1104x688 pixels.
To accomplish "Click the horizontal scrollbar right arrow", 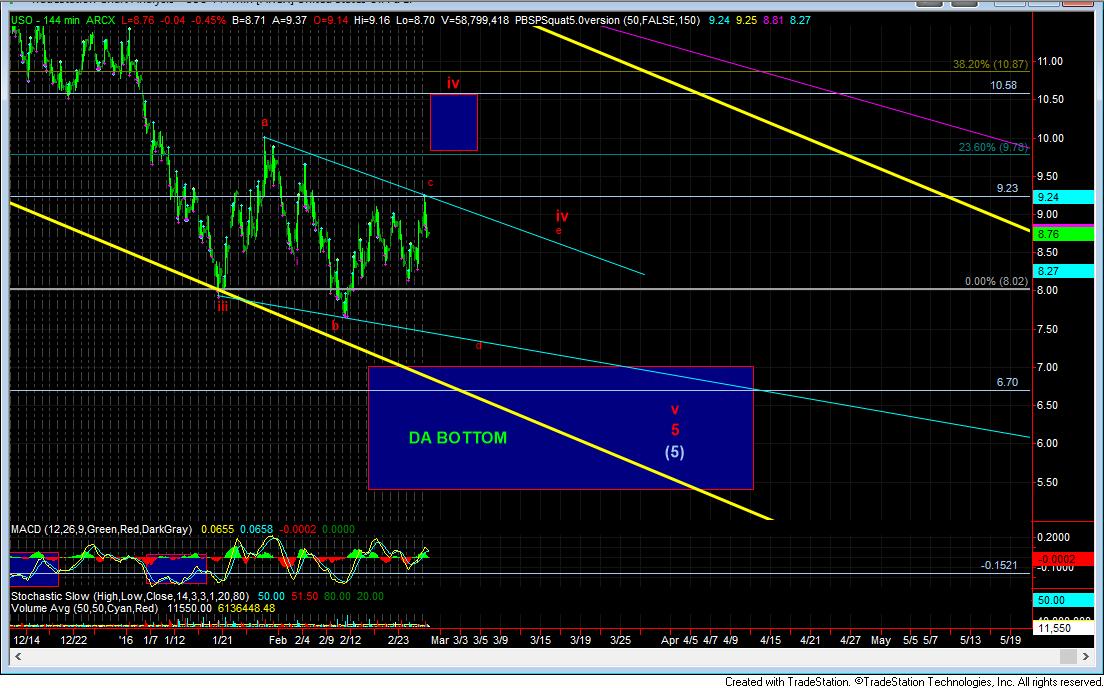I will click(1088, 656).
